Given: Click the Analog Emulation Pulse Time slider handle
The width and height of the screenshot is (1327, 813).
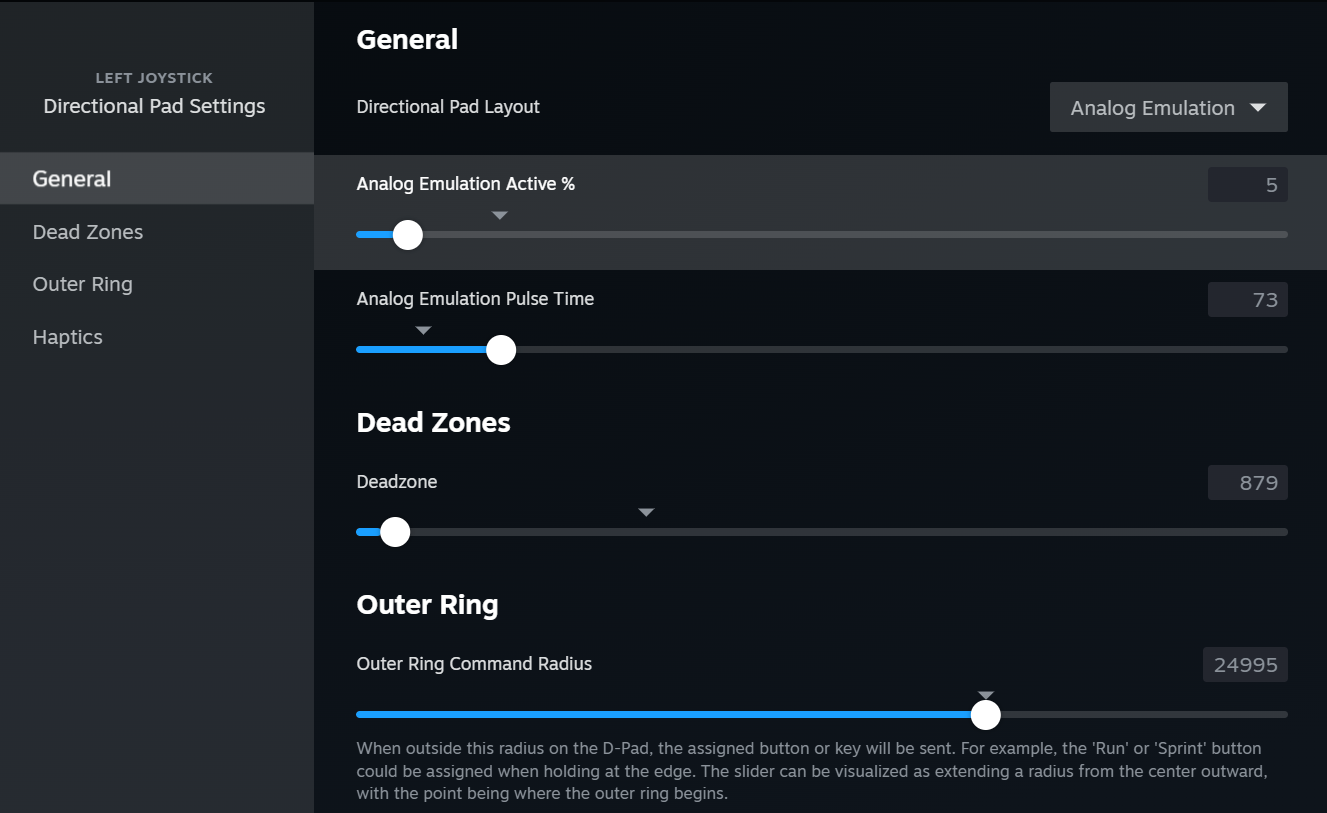Looking at the screenshot, I should click(501, 350).
